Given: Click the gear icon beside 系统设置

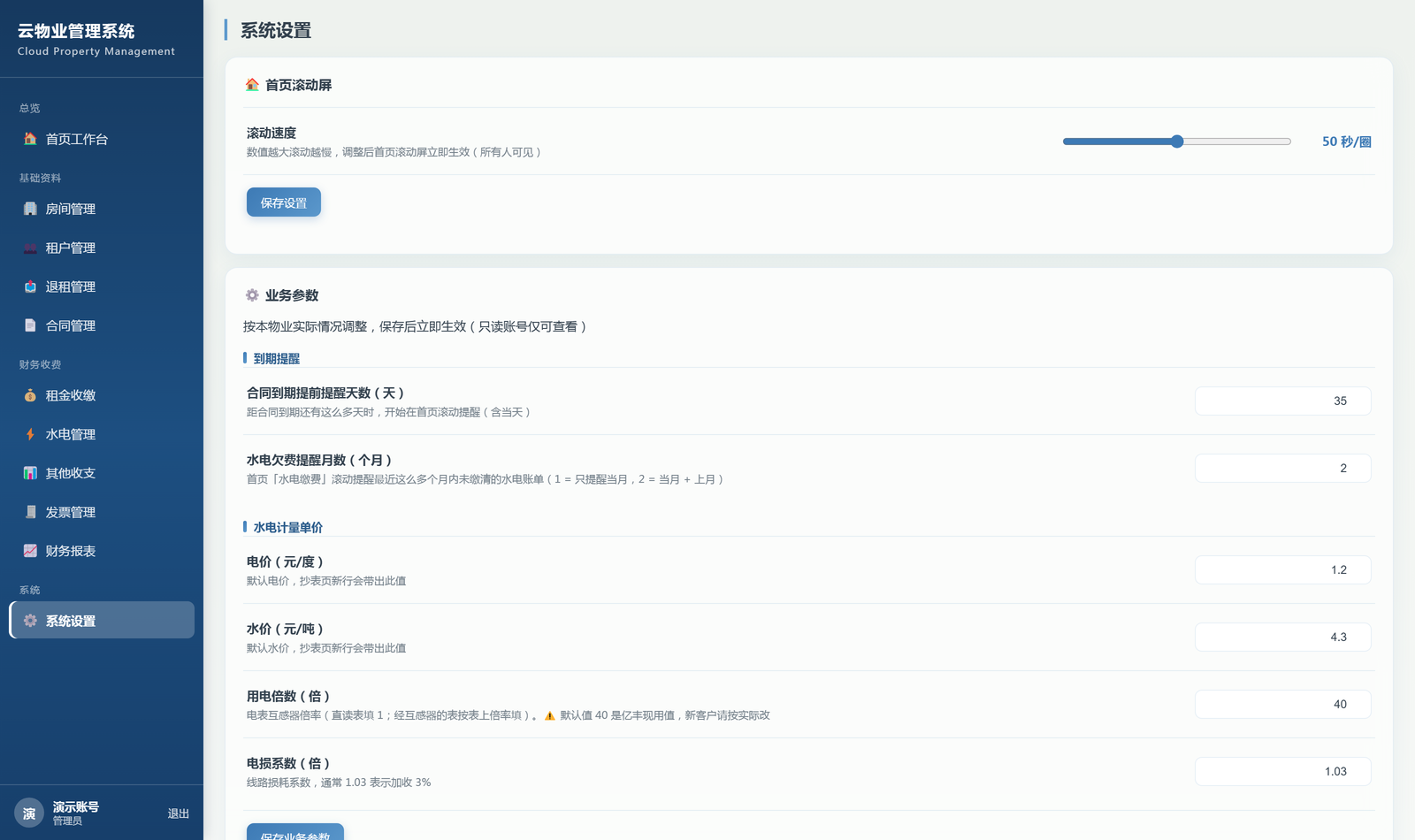Looking at the screenshot, I should pos(30,621).
